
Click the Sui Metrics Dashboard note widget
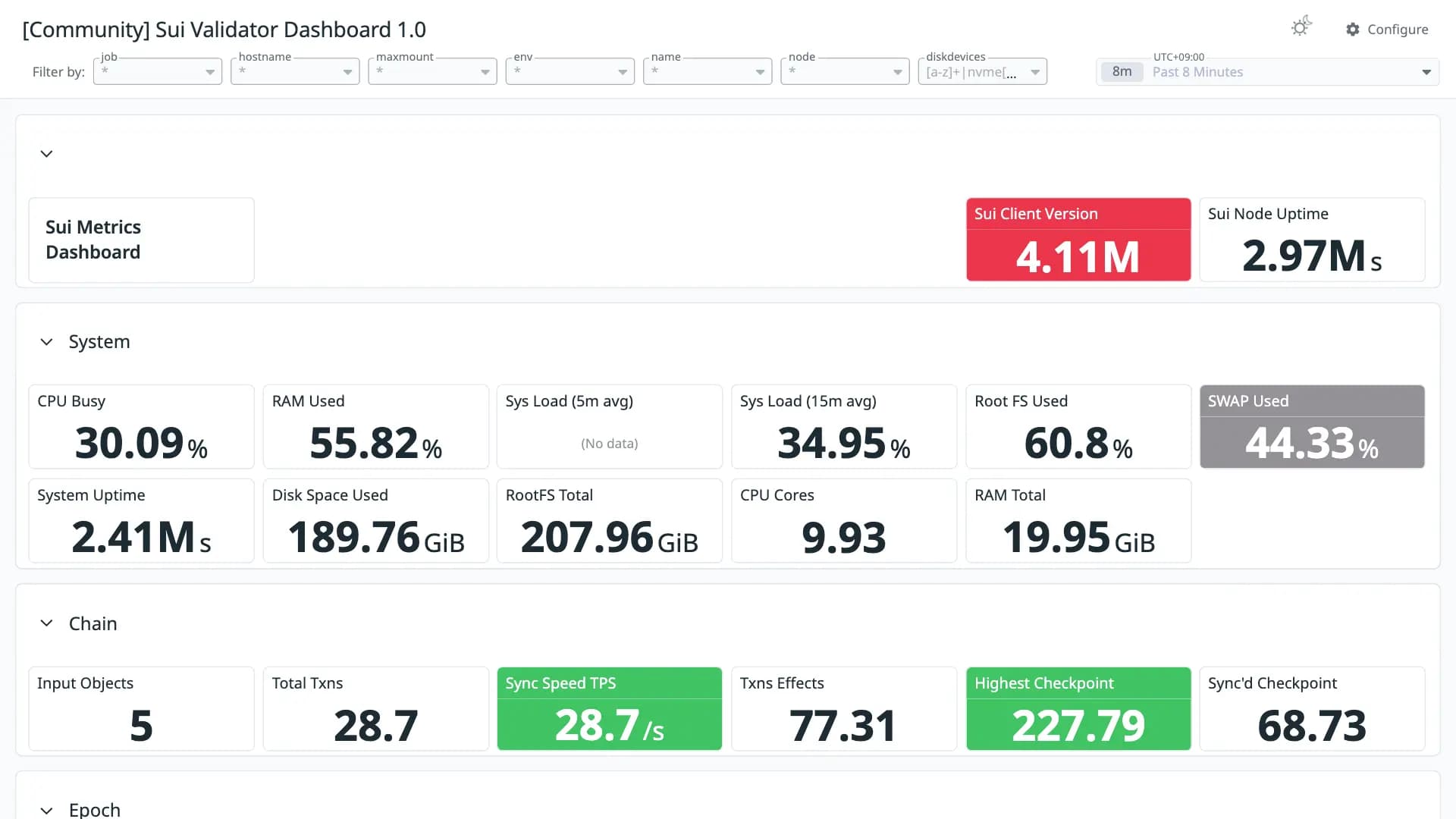pos(142,240)
